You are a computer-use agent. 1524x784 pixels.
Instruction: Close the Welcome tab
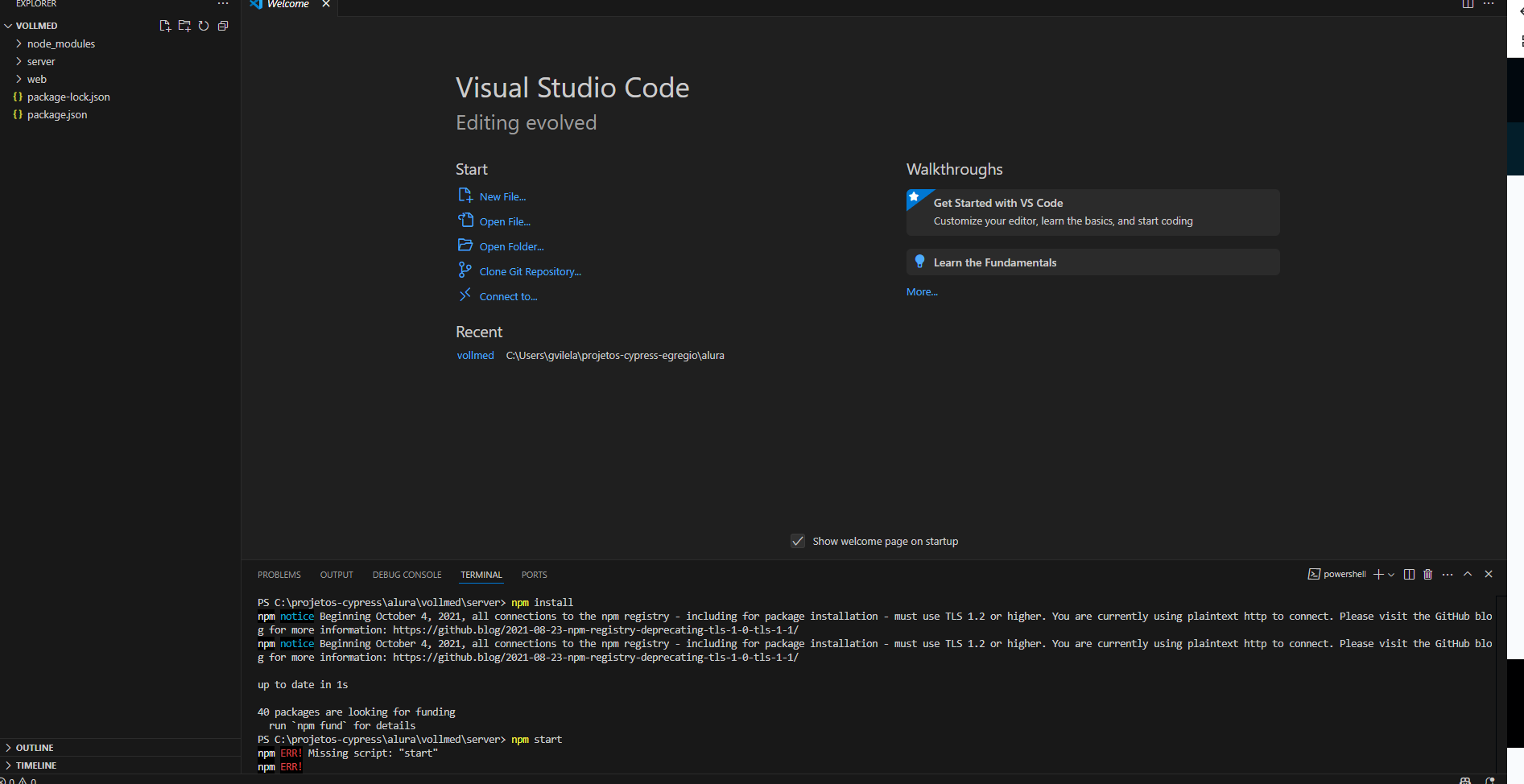[x=326, y=4]
